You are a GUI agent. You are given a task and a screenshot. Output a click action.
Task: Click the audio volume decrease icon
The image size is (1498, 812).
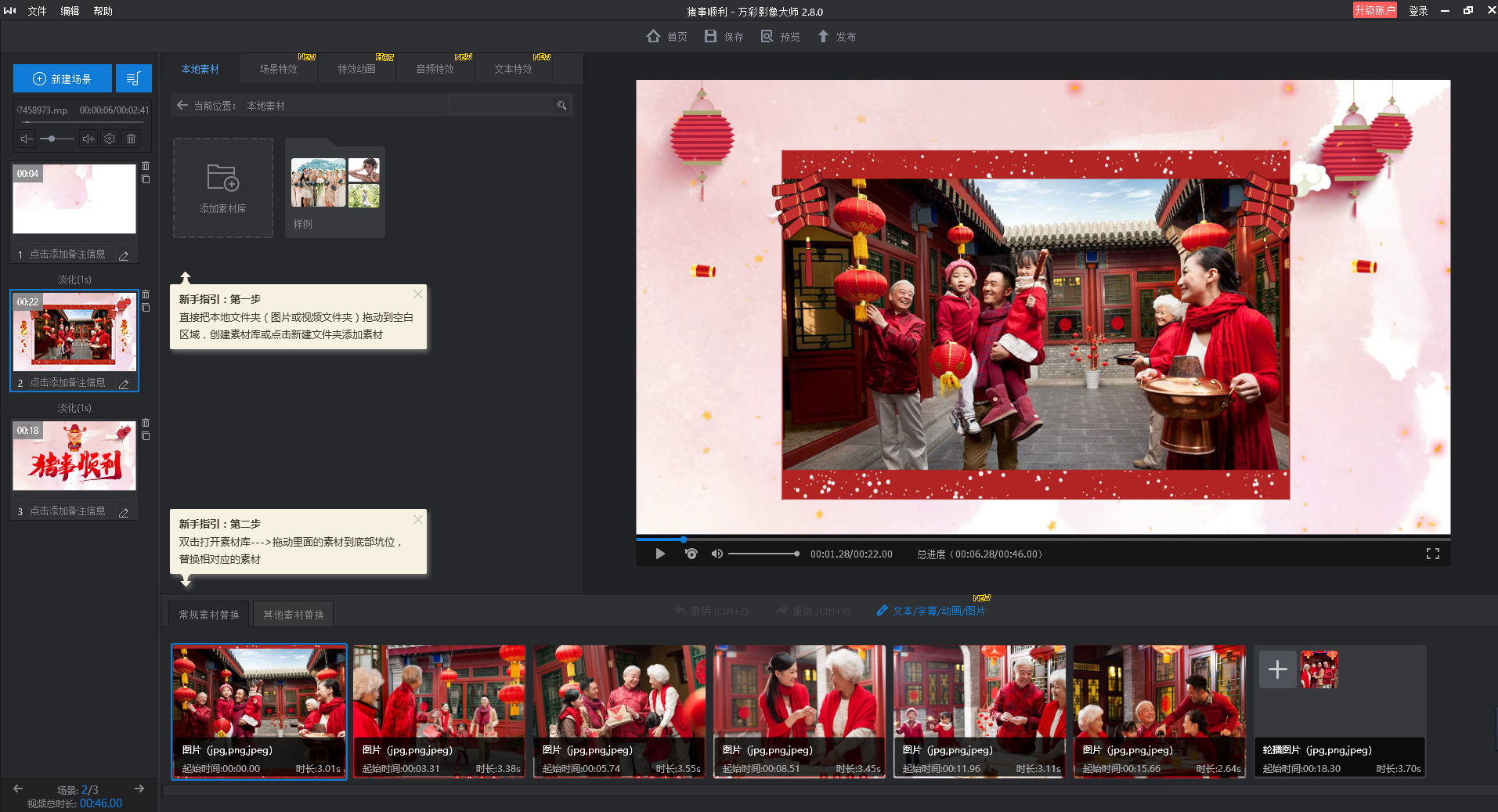27,139
